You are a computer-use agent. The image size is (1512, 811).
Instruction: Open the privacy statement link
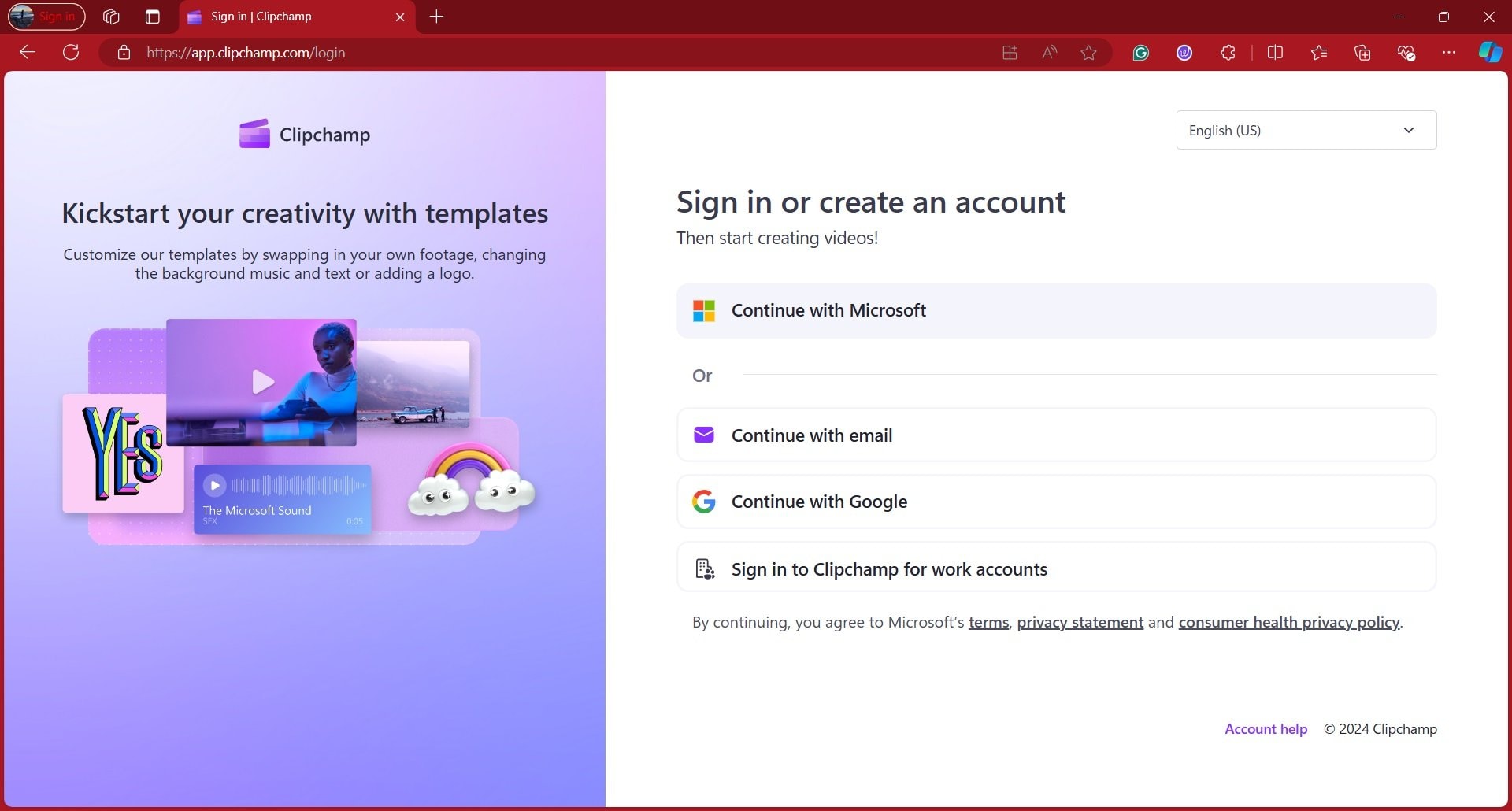(1080, 623)
